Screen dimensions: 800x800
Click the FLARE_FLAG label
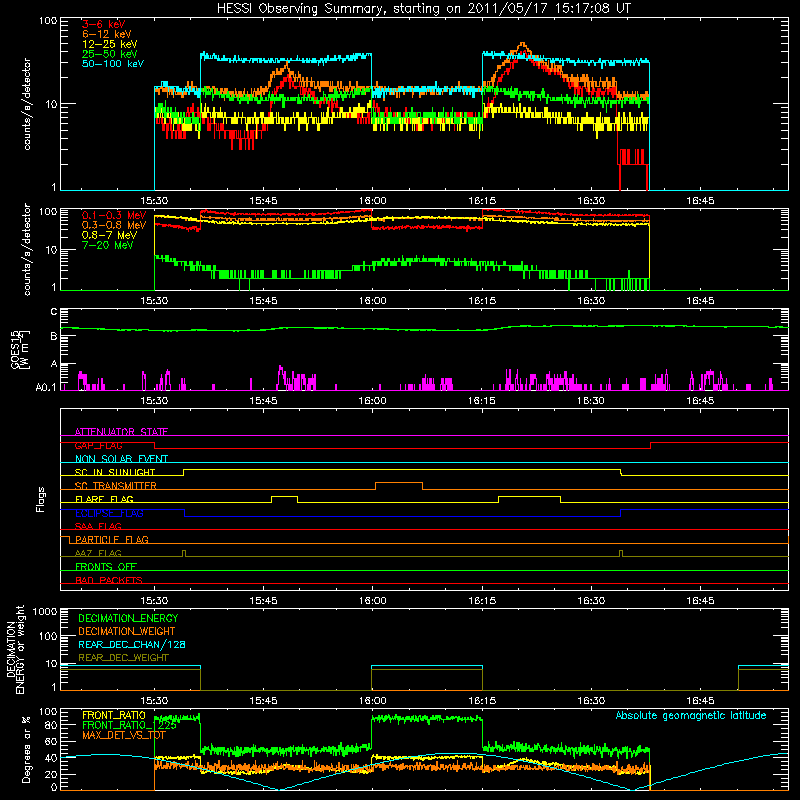click(104, 499)
